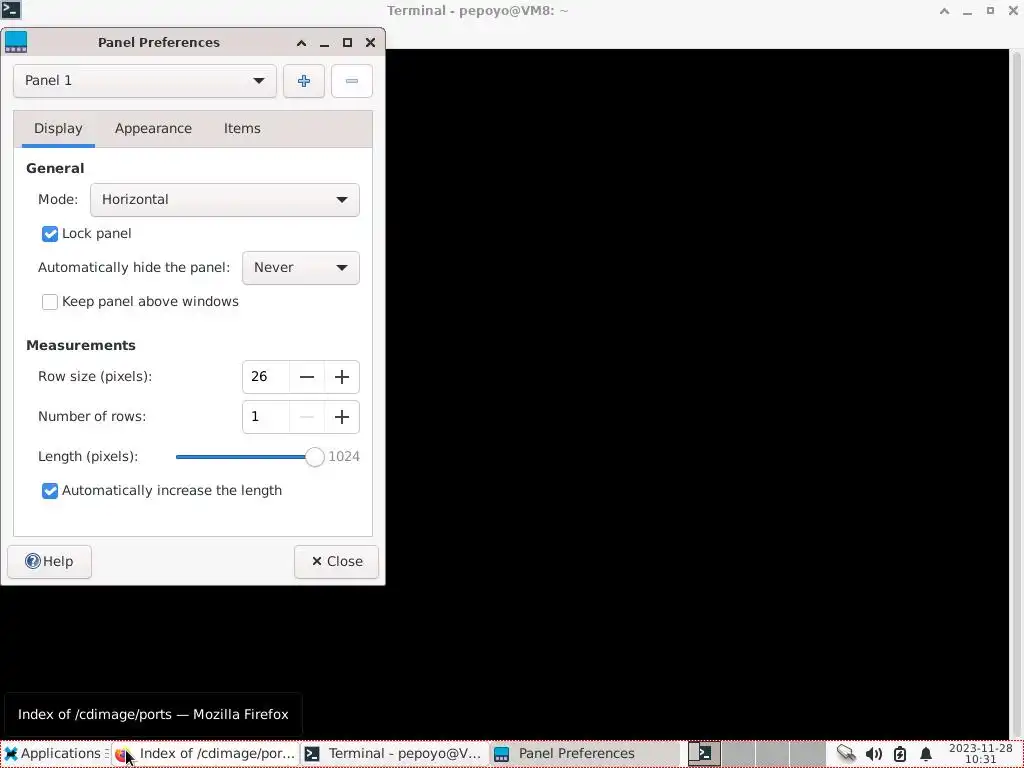Open the Mode dropdown showing Horizontal
The width and height of the screenshot is (1024, 768).
(x=225, y=200)
